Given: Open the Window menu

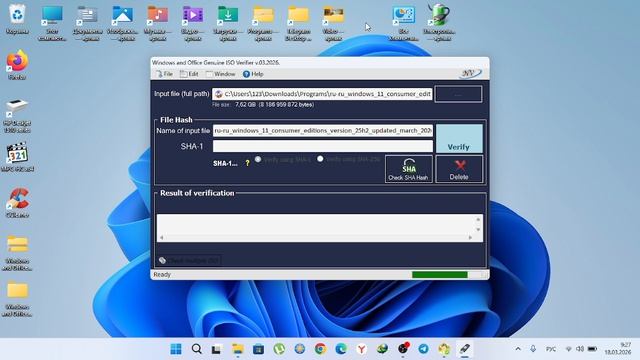Looking at the screenshot, I should pos(221,74).
